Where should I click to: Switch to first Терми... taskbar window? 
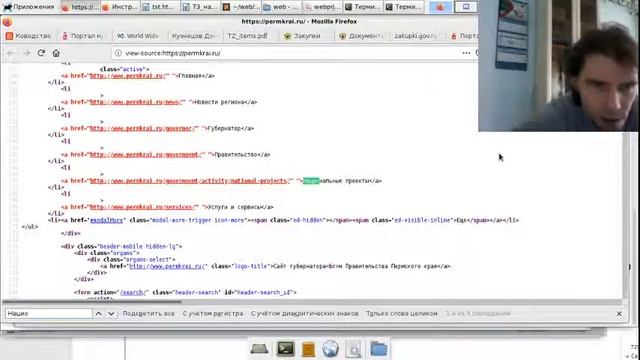[x=363, y=7]
